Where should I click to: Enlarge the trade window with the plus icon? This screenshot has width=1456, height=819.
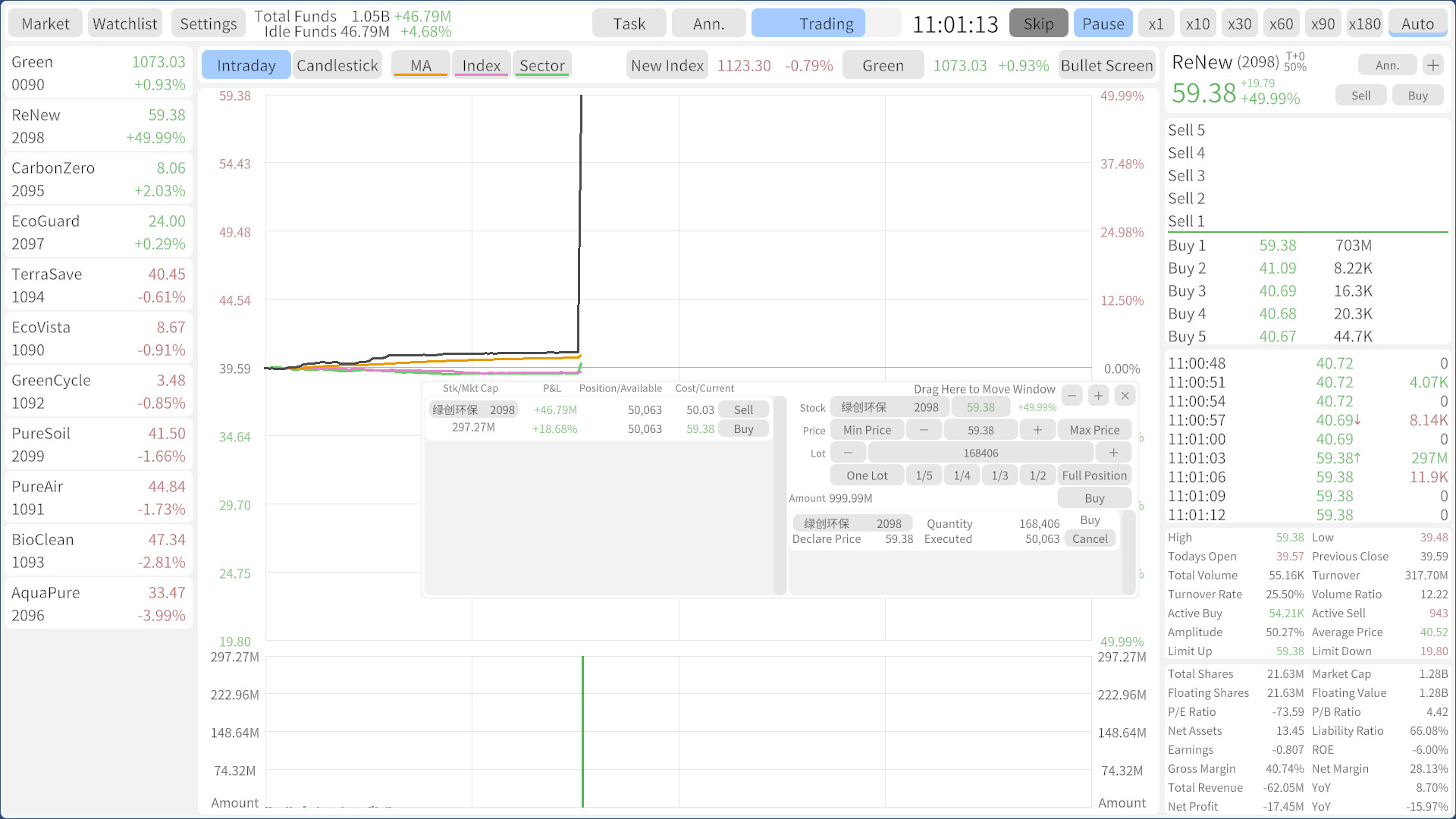pos(1098,395)
